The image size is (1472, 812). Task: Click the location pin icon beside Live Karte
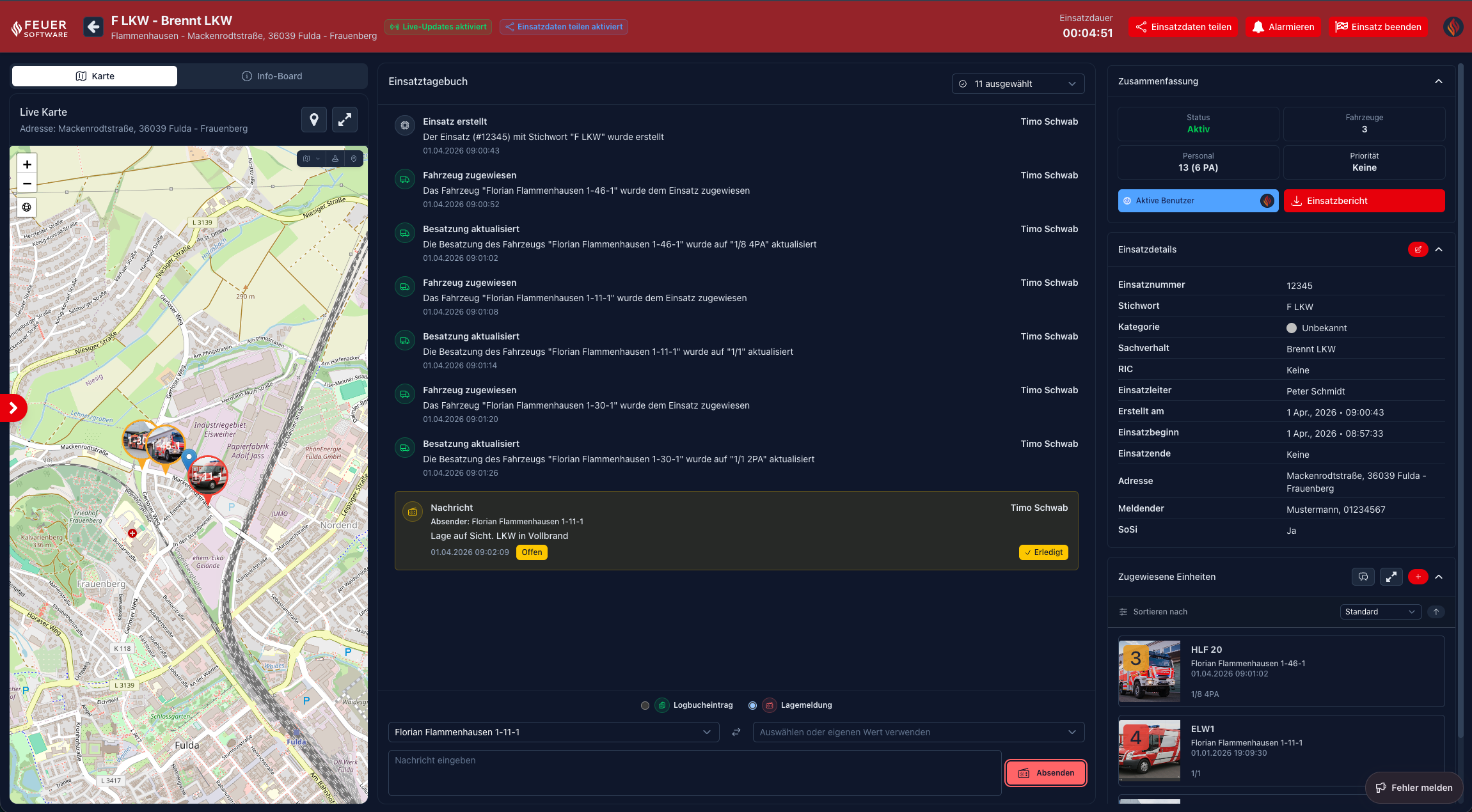tap(314, 120)
